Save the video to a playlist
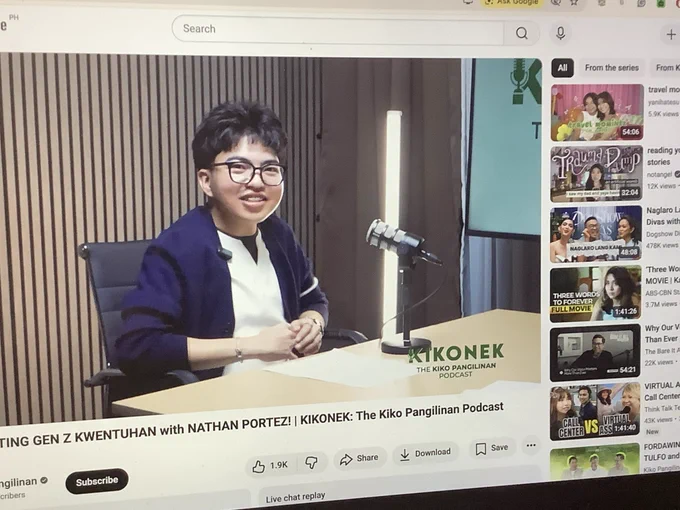 (492, 448)
